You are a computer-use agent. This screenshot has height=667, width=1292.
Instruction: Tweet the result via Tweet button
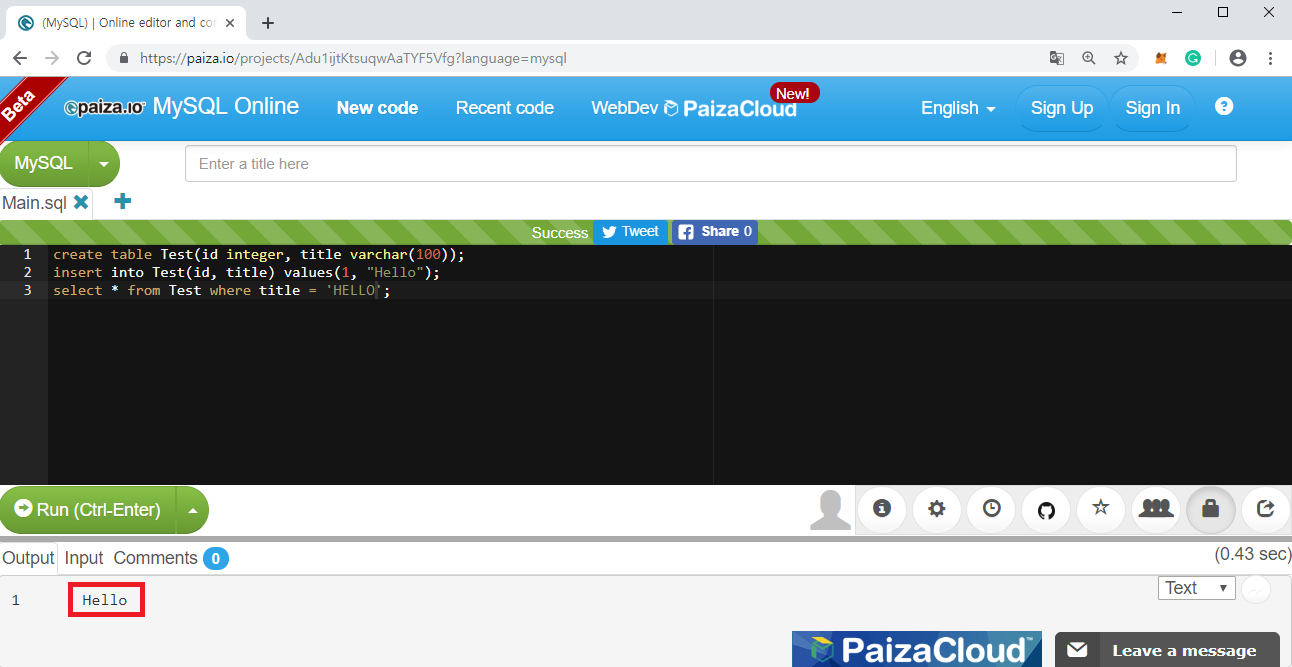[x=630, y=232]
